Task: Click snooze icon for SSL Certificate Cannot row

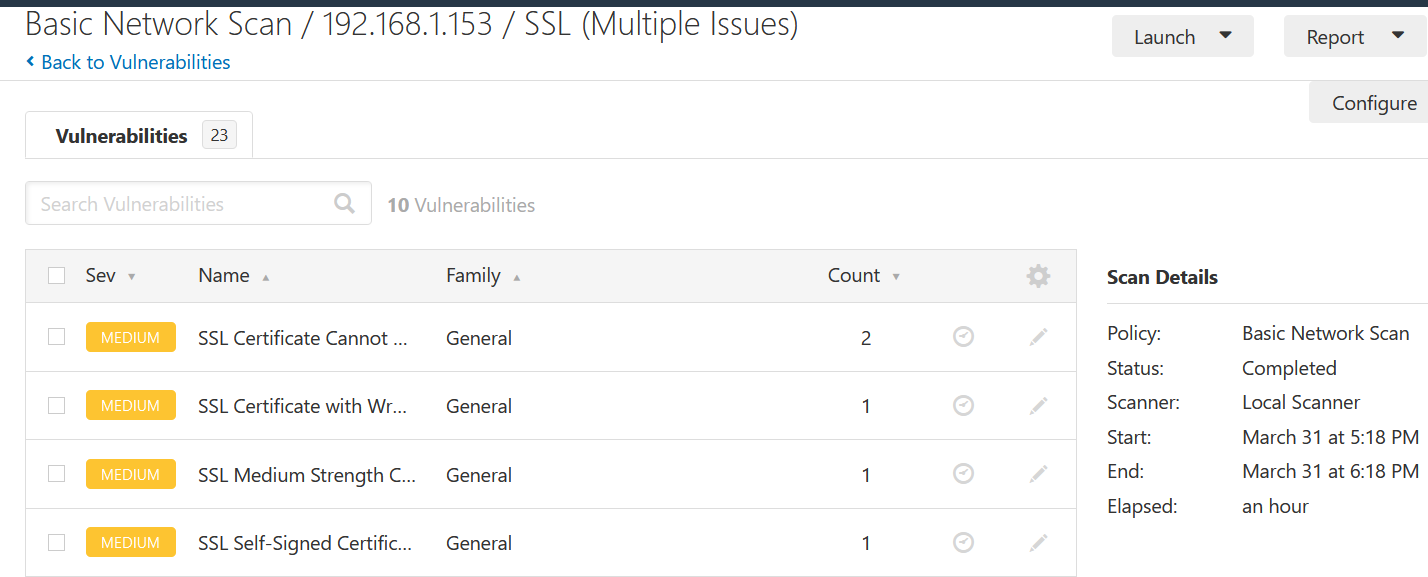Action: click(x=963, y=338)
